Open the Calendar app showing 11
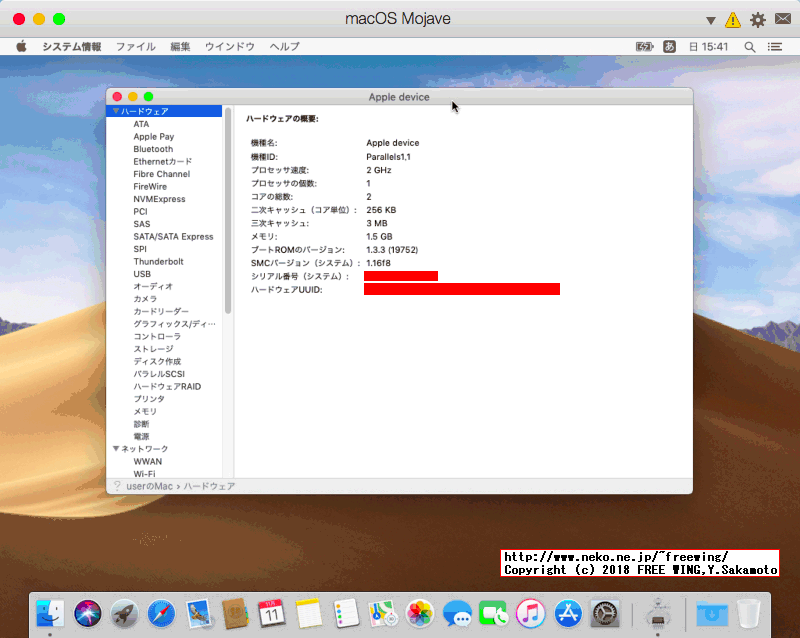800x638 pixels. (x=272, y=612)
